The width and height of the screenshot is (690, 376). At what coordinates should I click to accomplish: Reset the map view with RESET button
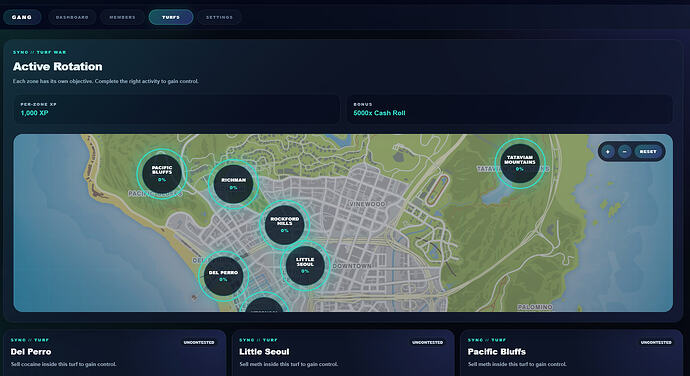pyautogui.click(x=648, y=151)
